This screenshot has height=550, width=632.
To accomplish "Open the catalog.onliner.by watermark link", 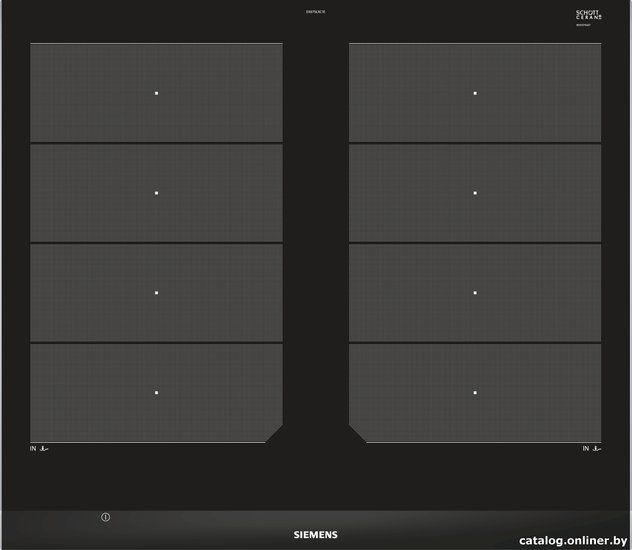I will point(573,540).
